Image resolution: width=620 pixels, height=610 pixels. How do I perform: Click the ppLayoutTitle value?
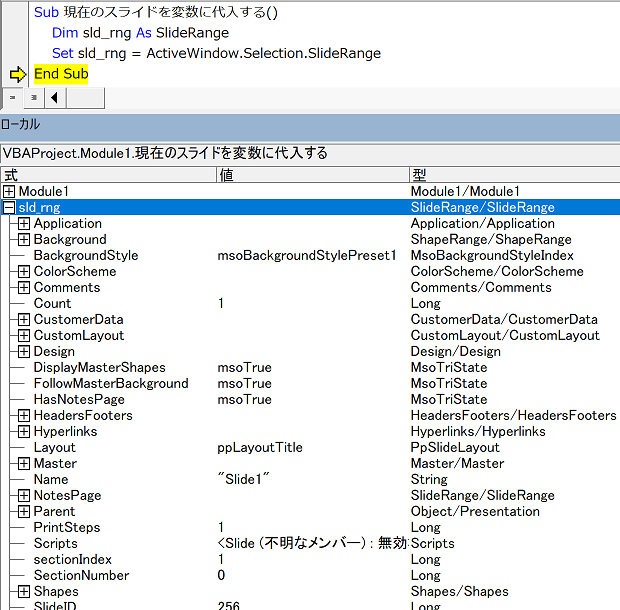(260, 448)
